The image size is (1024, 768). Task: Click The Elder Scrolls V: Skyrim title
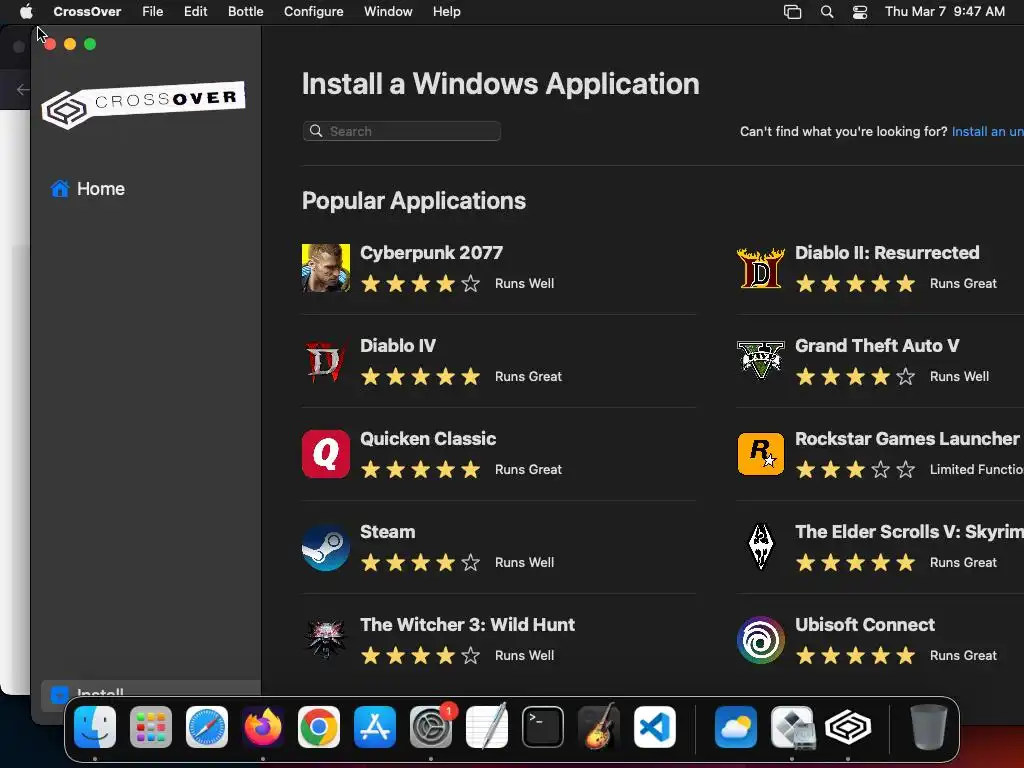(x=909, y=532)
